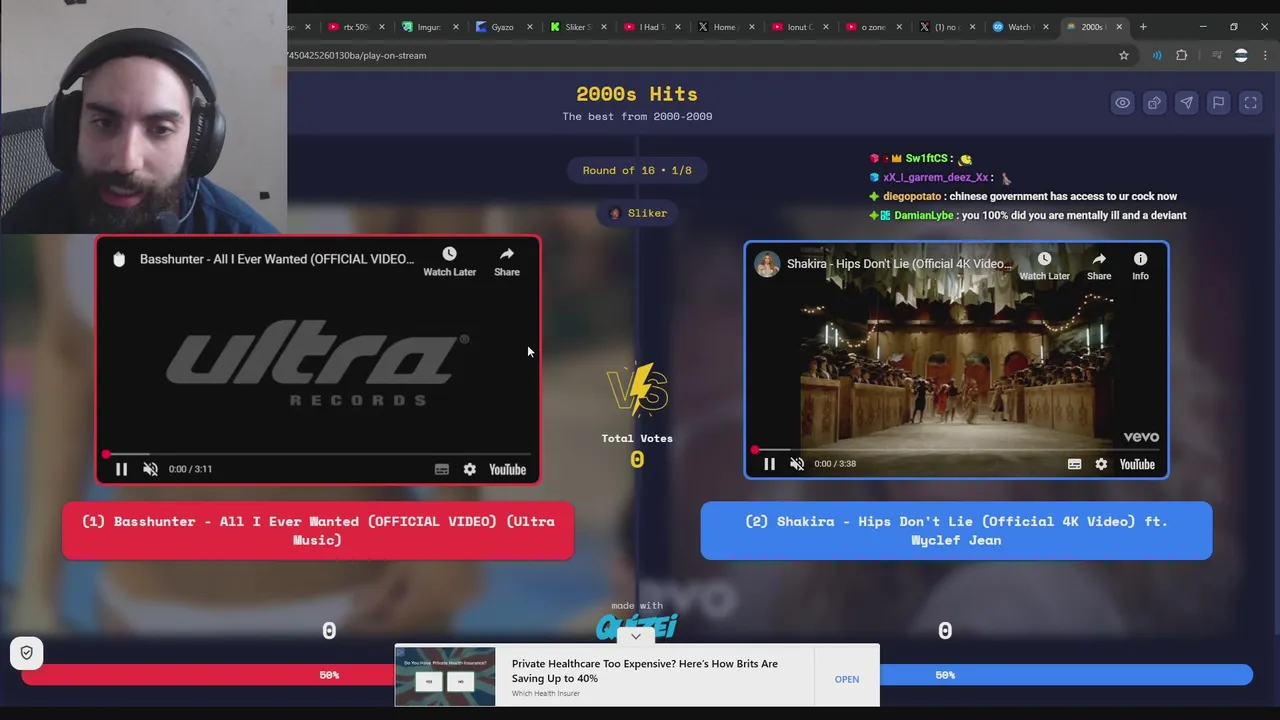
Task: Click Share on Shakira video
Action: point(1099,266)
